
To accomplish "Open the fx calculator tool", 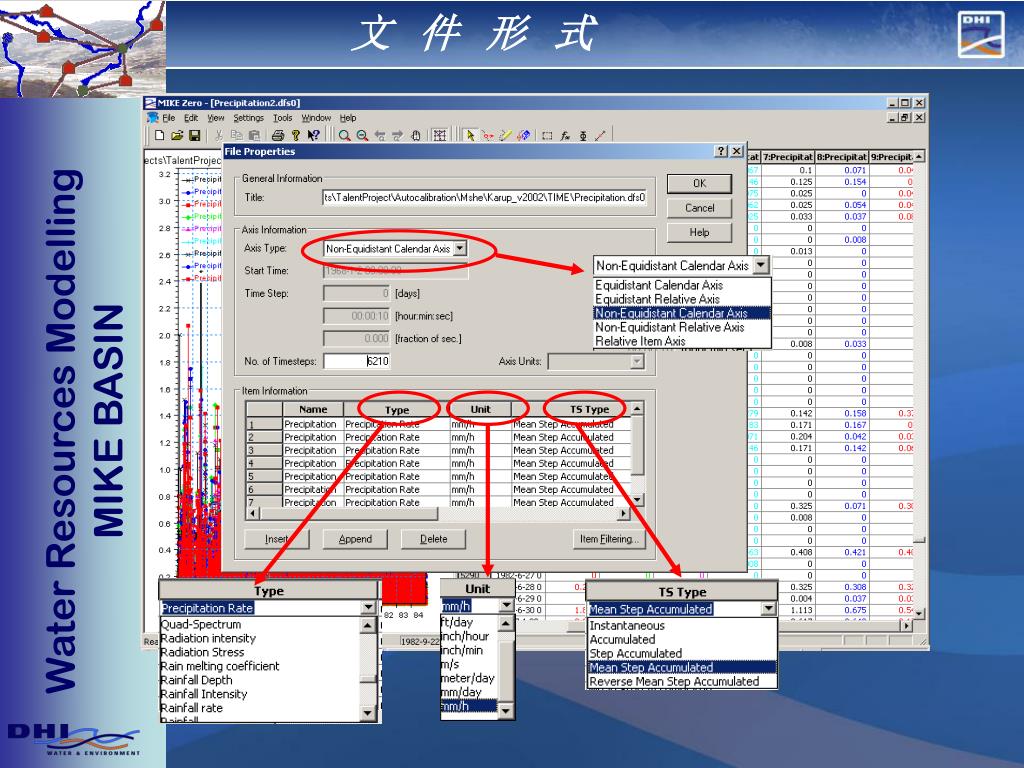I will [x=565, y=135].
